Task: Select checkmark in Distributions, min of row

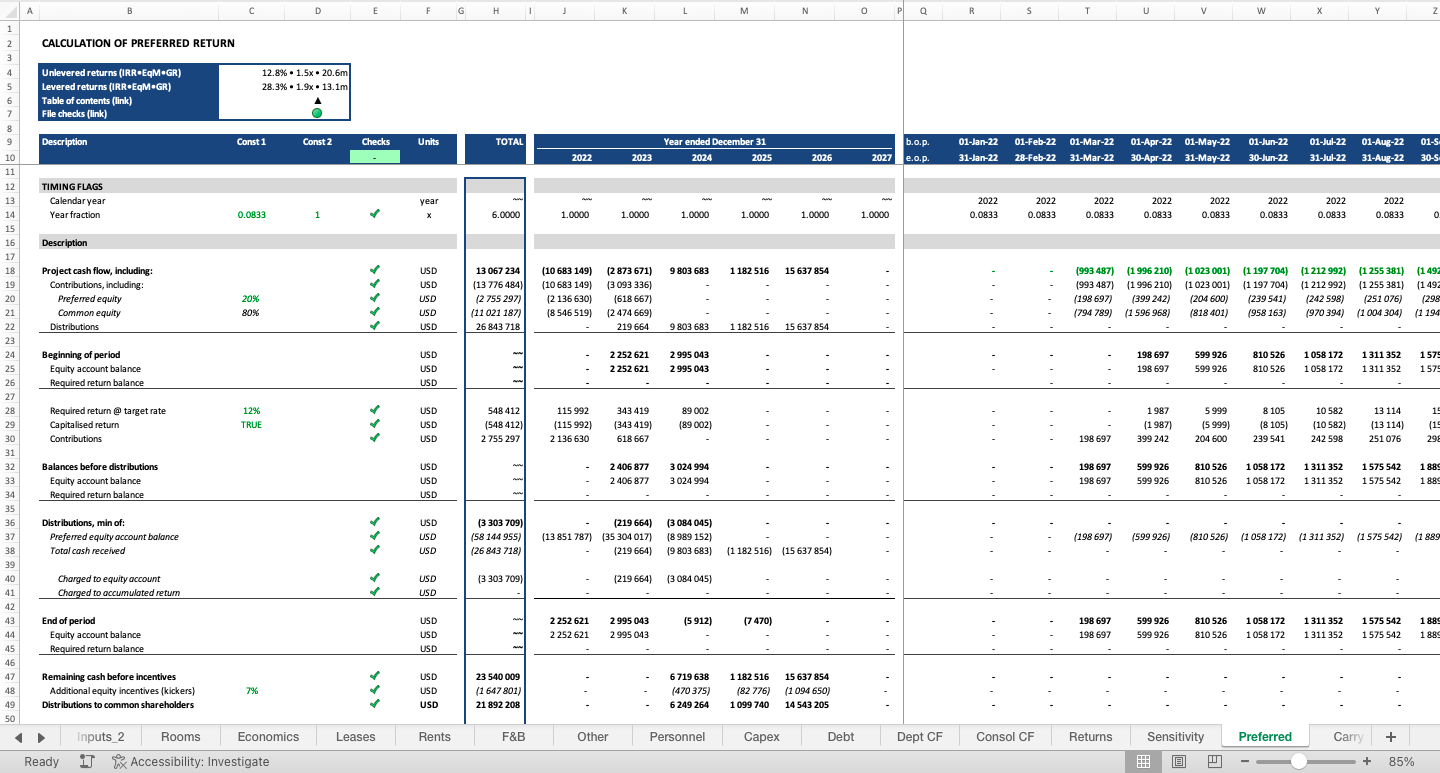Action: (375, 522)
